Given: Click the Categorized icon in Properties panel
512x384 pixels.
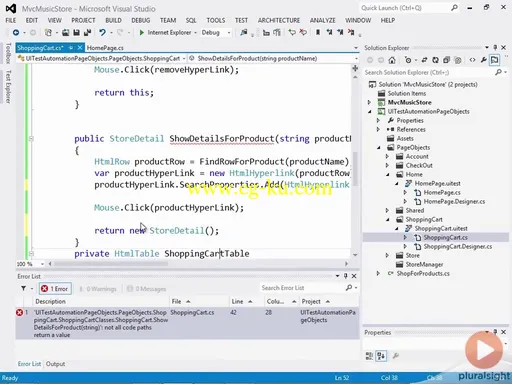Looking at the screenshot, I should click(x=369, y=356).
